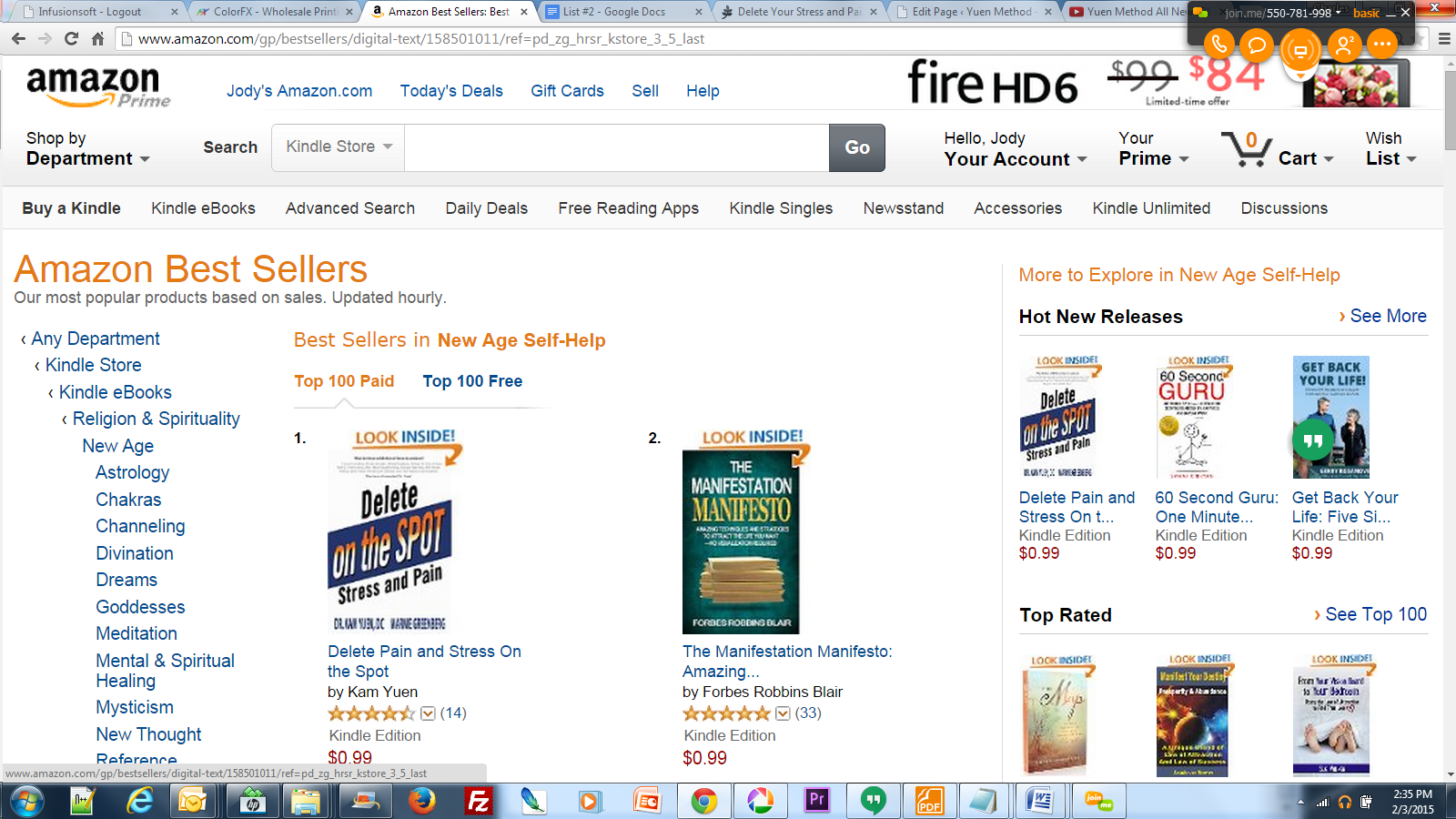Switch to the Top 100 Free tab
The image size is (1456, 819).
(x=472, y=381)
